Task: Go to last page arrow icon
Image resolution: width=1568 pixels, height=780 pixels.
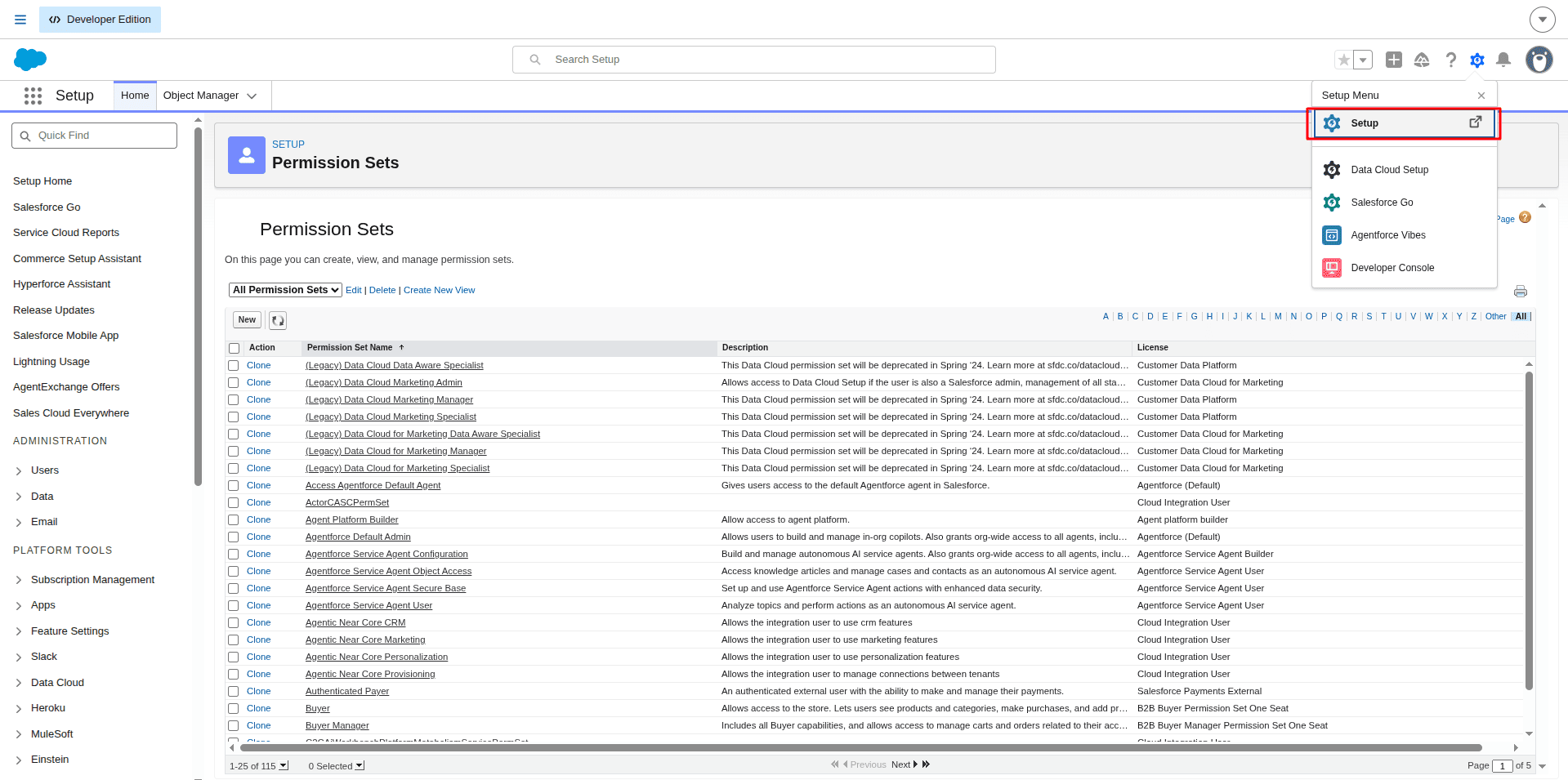Action: tap(927, 764)
